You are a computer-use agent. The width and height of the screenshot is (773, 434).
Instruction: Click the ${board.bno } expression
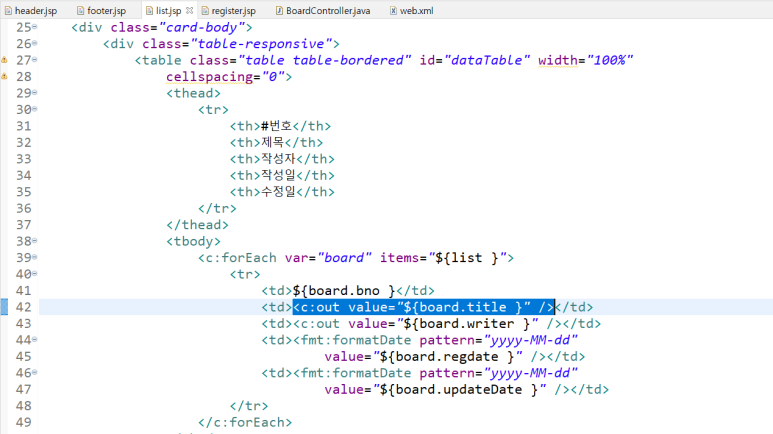344,290
